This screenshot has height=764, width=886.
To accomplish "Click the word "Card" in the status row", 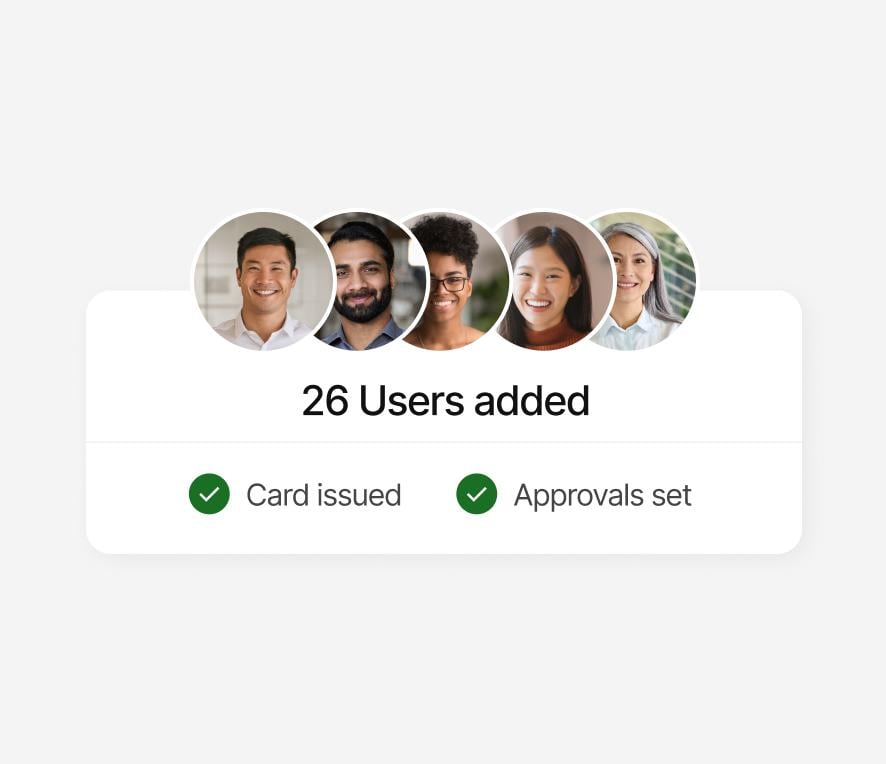I will click(x=277, y=495).
